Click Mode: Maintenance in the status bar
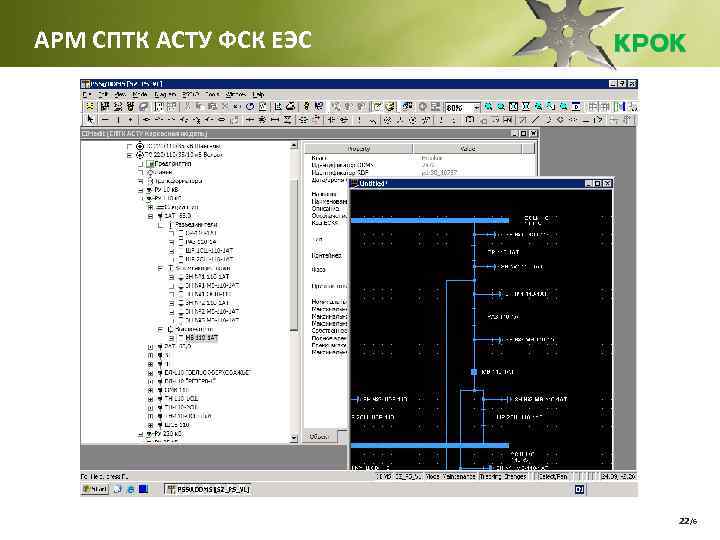This screenshot has width=720, height=540. coord(450,477)
